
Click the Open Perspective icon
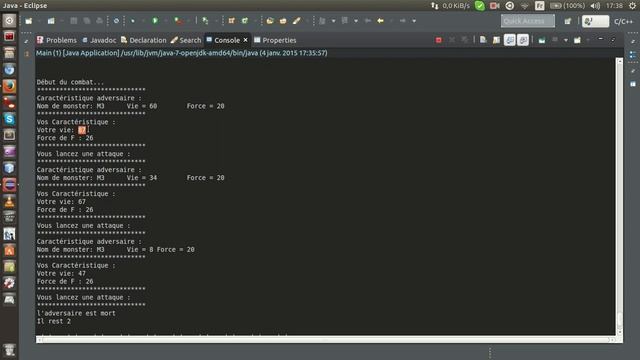[568, 21]
